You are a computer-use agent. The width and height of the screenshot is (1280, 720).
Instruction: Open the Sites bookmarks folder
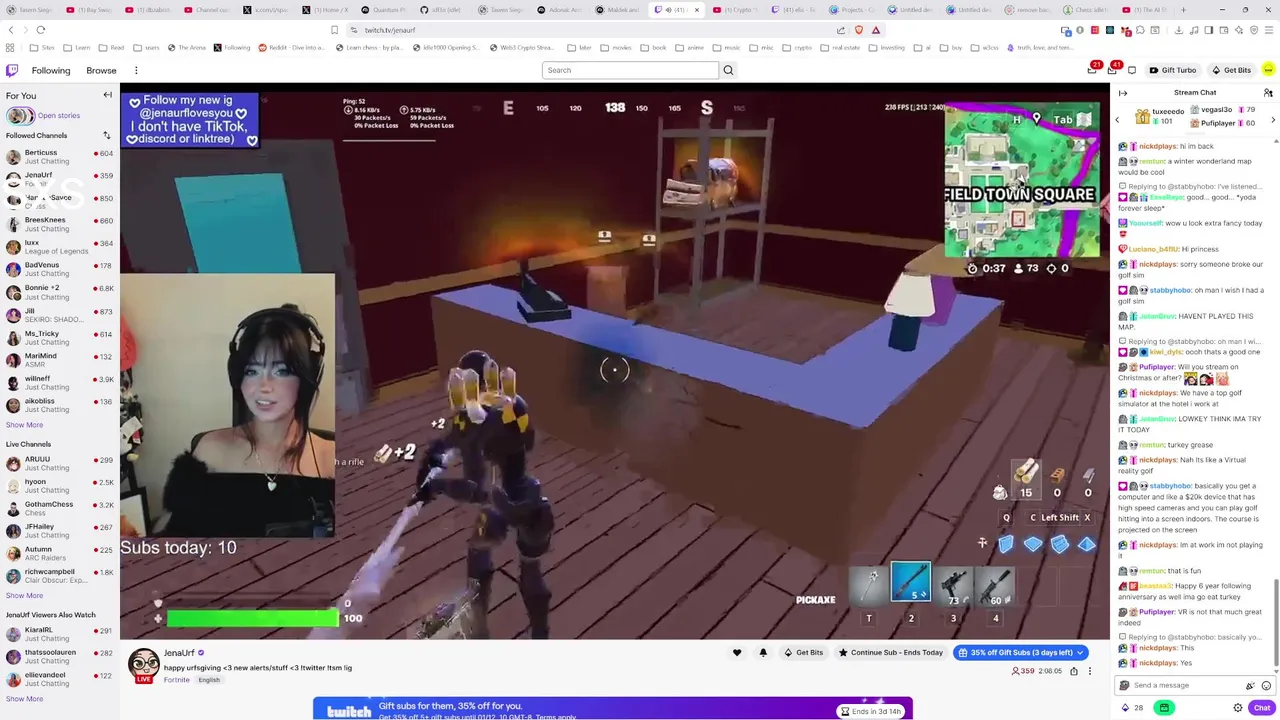tap(42, 48)
